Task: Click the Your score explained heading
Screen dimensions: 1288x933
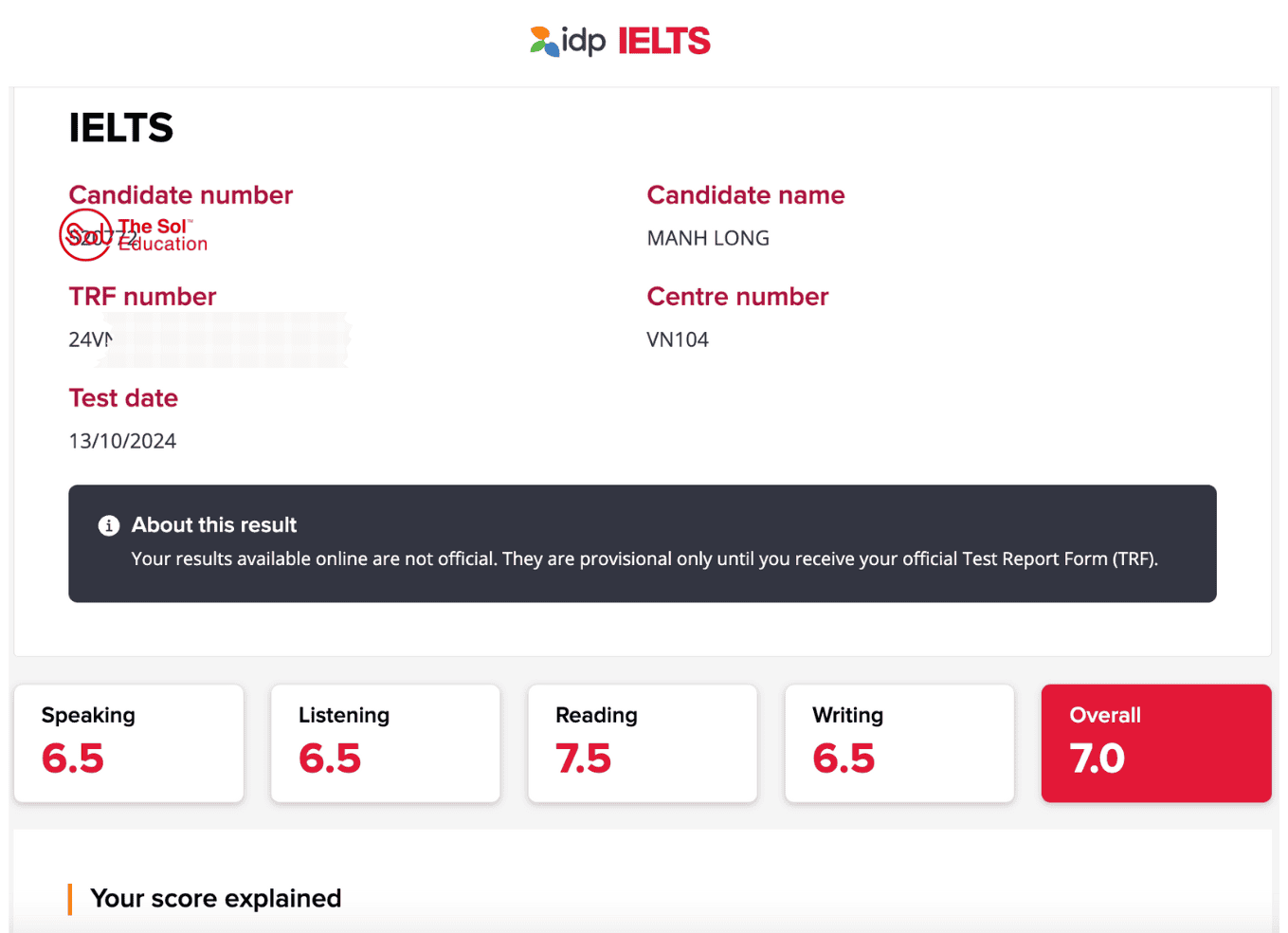Action: (x=216, y=899)
